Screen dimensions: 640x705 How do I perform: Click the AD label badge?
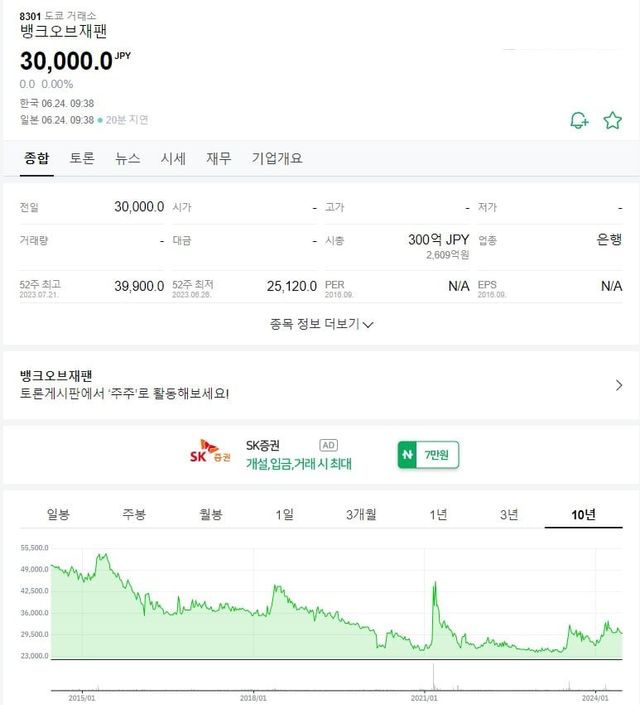point(329,444)
